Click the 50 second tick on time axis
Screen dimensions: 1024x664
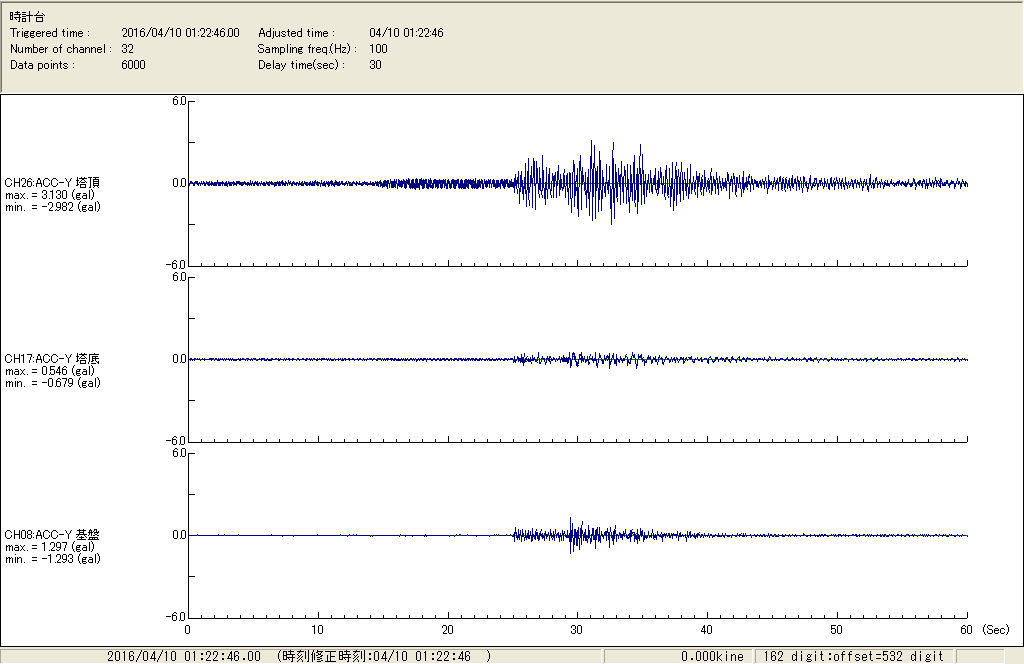point(836,630)
